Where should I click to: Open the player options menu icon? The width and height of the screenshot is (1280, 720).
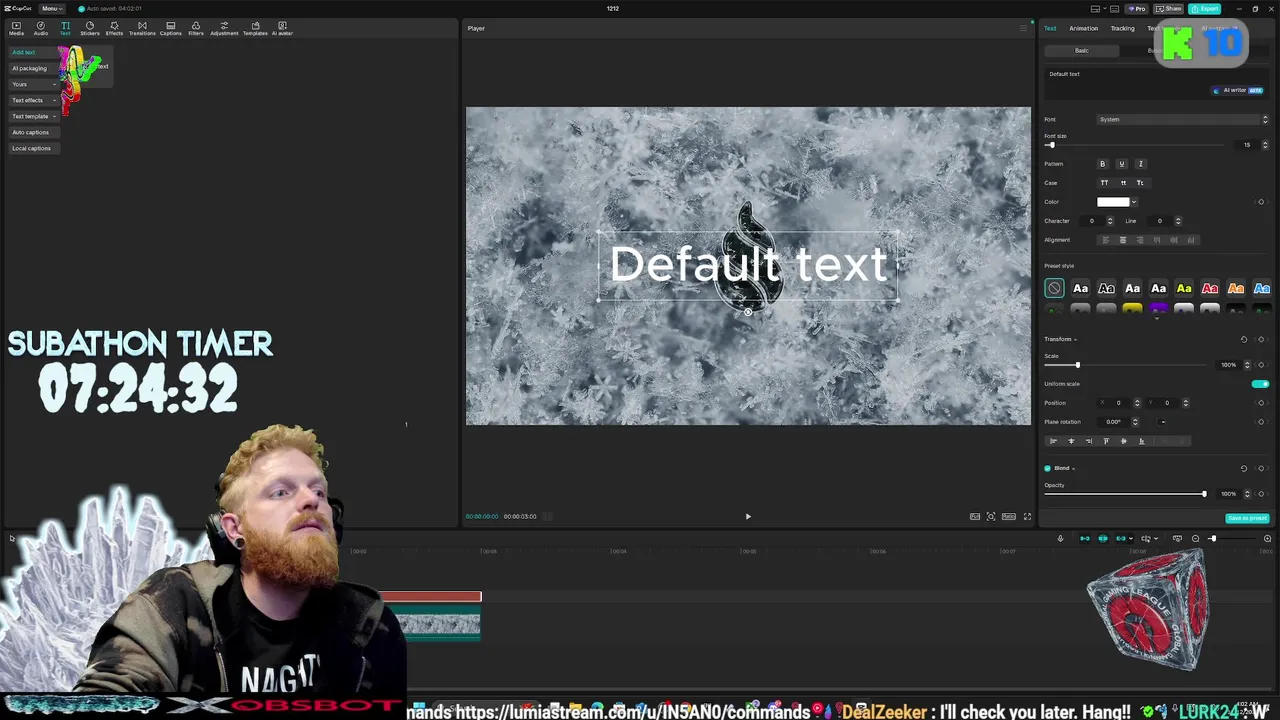(1022, 28)
